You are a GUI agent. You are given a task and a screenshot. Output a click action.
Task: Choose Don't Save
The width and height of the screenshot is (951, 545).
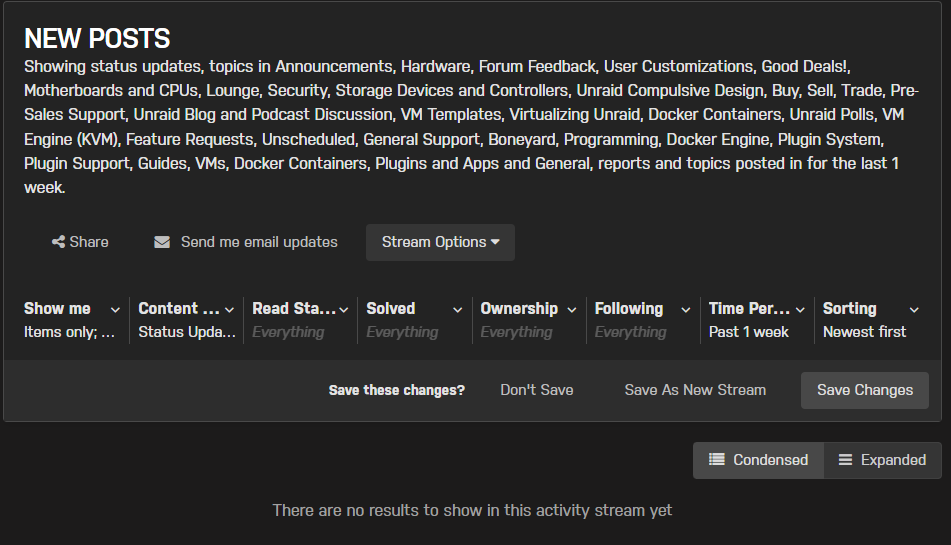pos(537,390)
